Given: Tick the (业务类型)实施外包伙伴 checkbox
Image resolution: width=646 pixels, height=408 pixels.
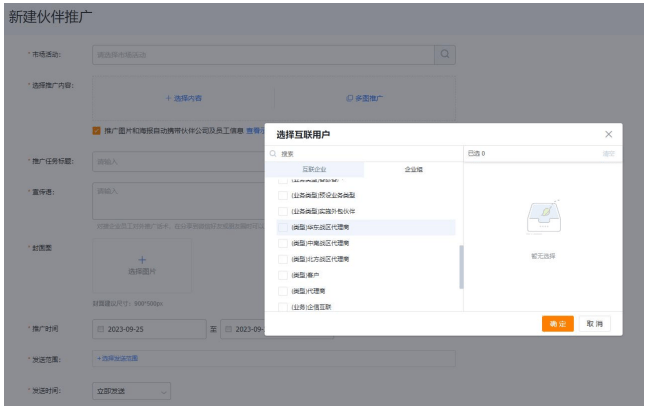Looking at the screenshot, I should click(283, 211).
